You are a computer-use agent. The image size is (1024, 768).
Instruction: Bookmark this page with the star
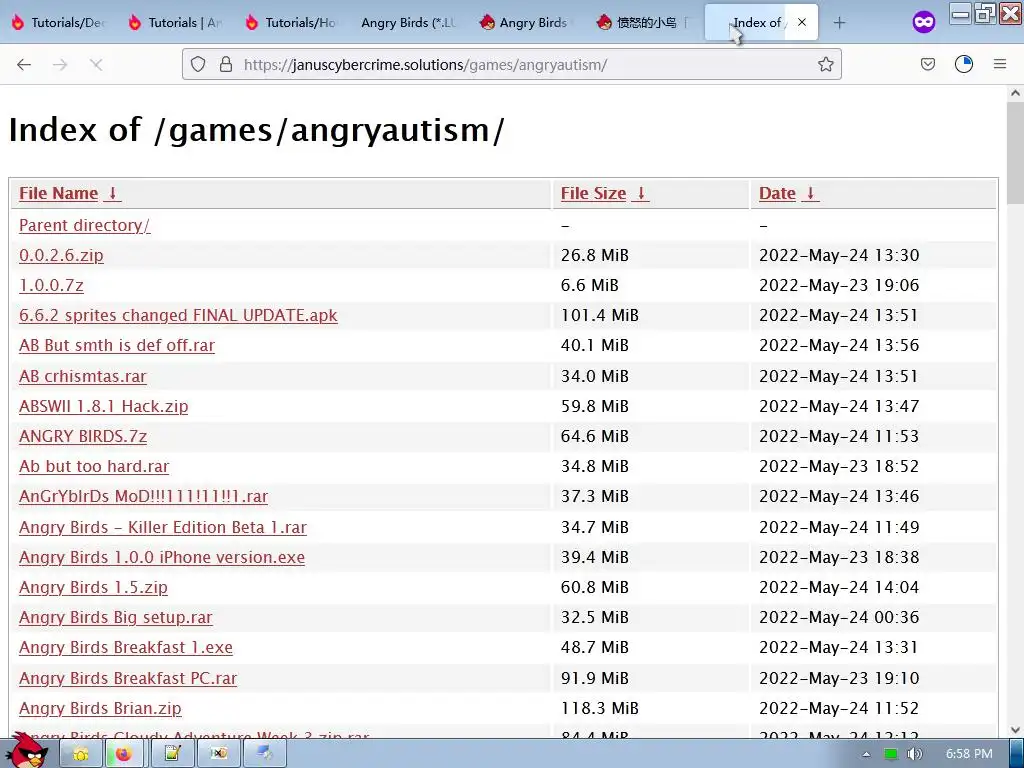(x=825, y=64)
